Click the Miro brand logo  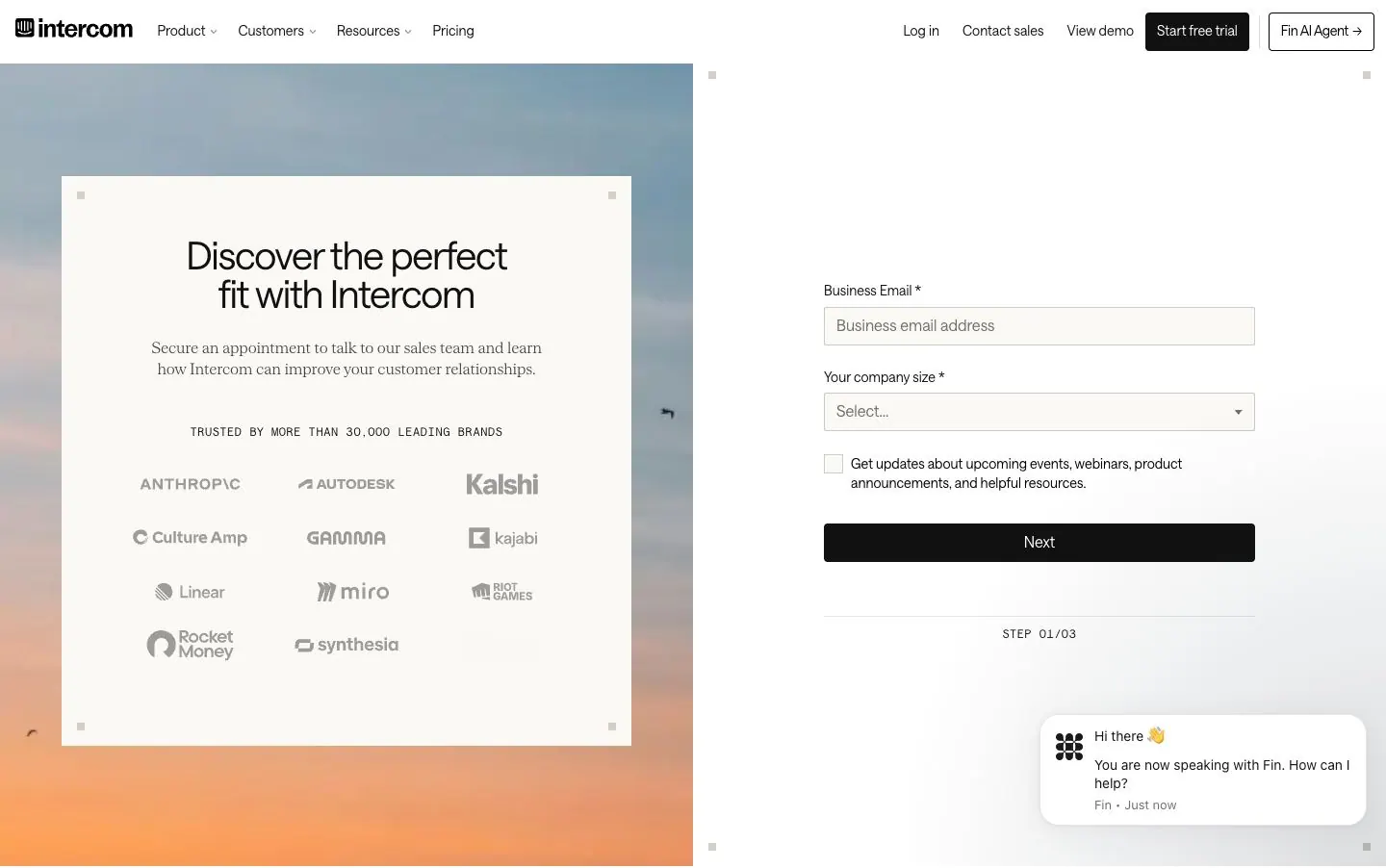pyautogui.click(x=353, y=592)
